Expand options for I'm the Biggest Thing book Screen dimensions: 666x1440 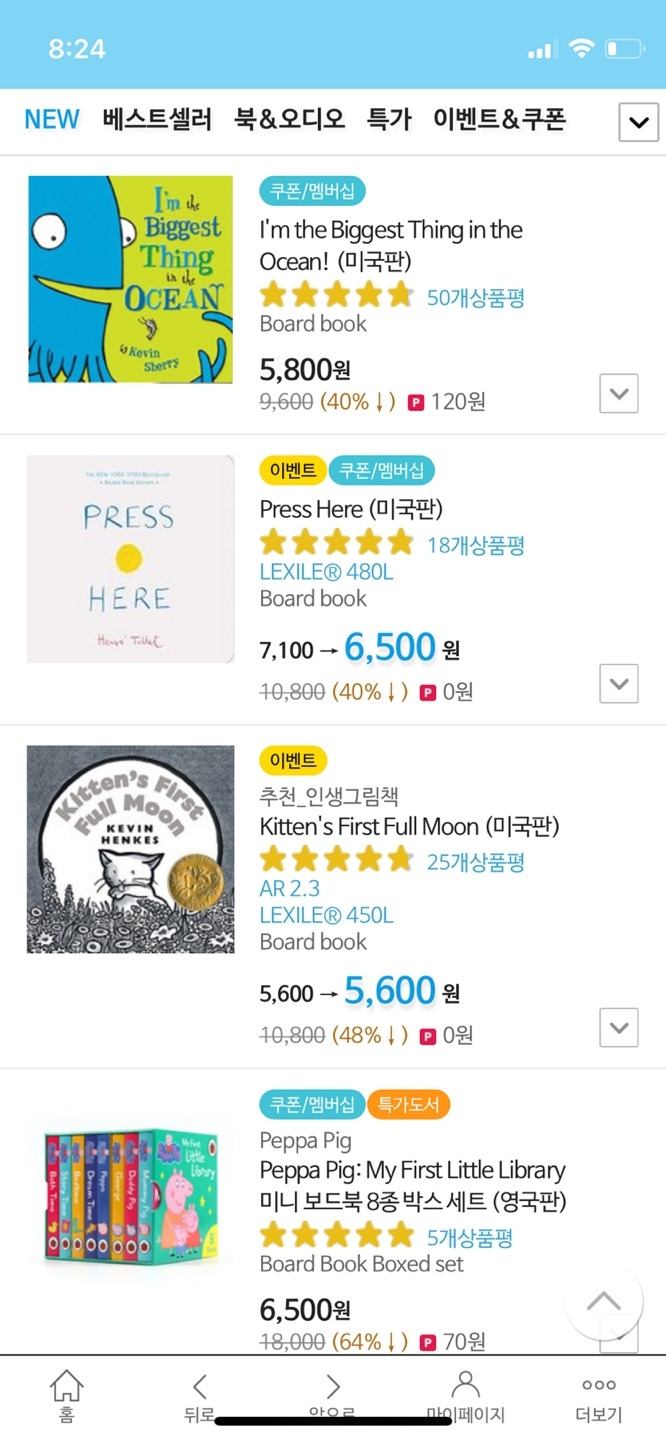pyautogui.click(x=619, y=393)
